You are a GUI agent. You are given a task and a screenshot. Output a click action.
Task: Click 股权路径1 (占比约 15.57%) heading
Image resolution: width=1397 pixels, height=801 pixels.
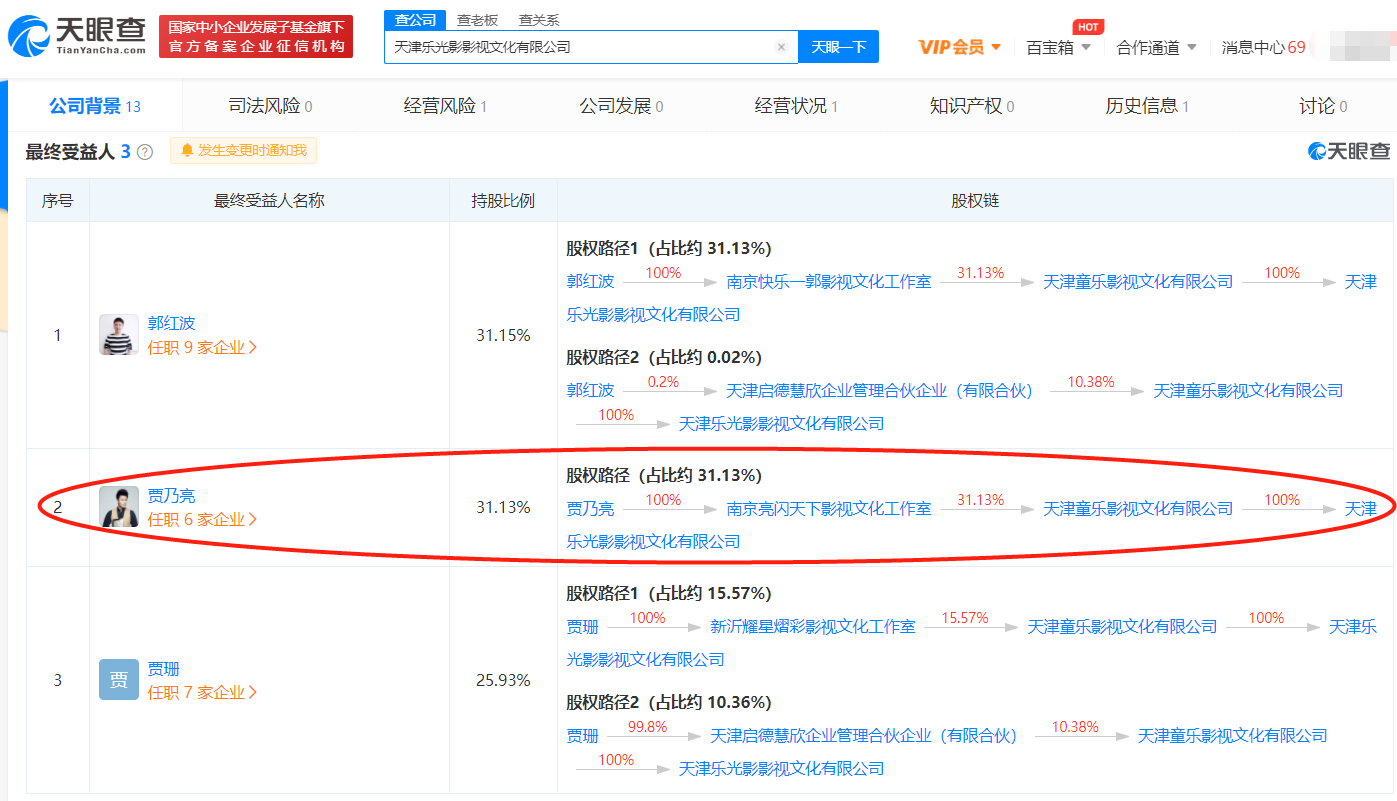click(669, 593)
